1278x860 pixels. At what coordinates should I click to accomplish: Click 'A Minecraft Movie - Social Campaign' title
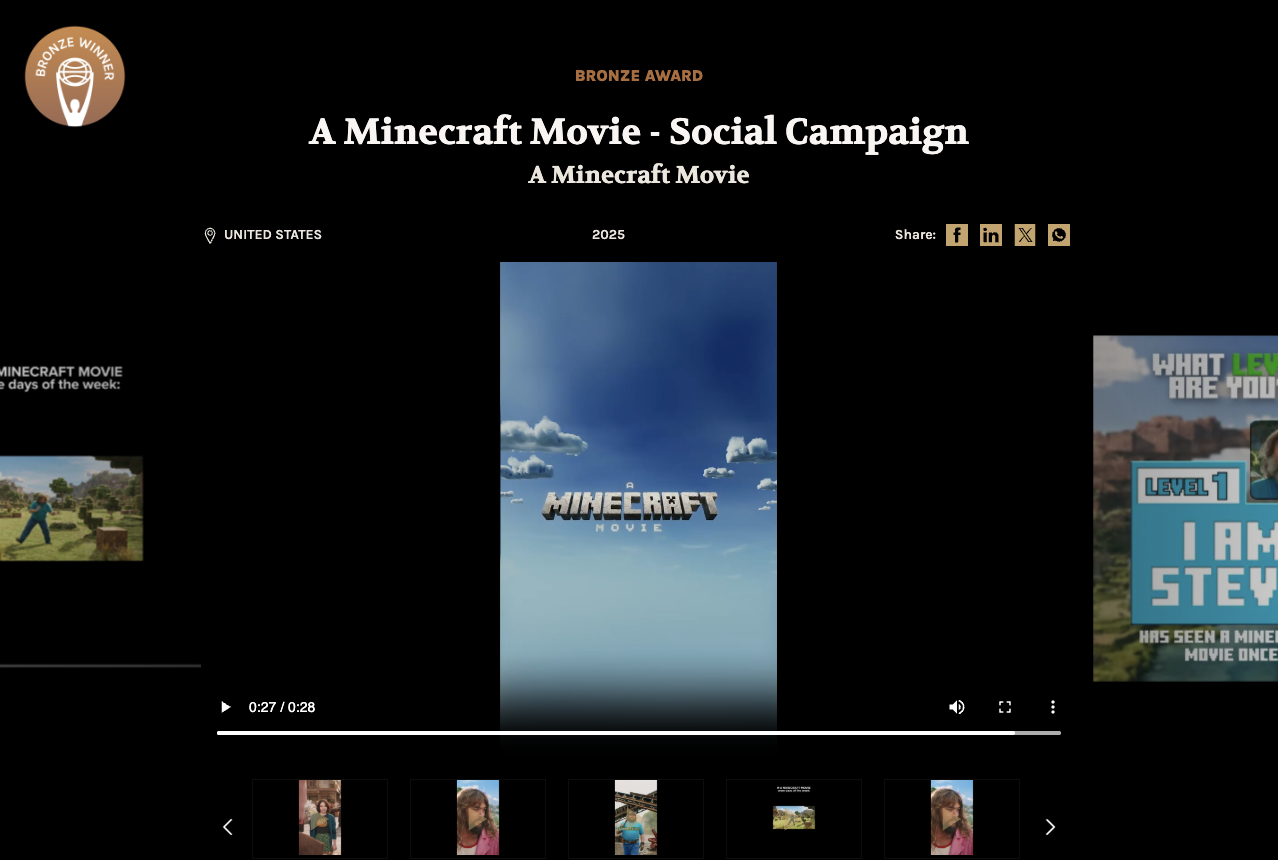(x=639, y=132)
